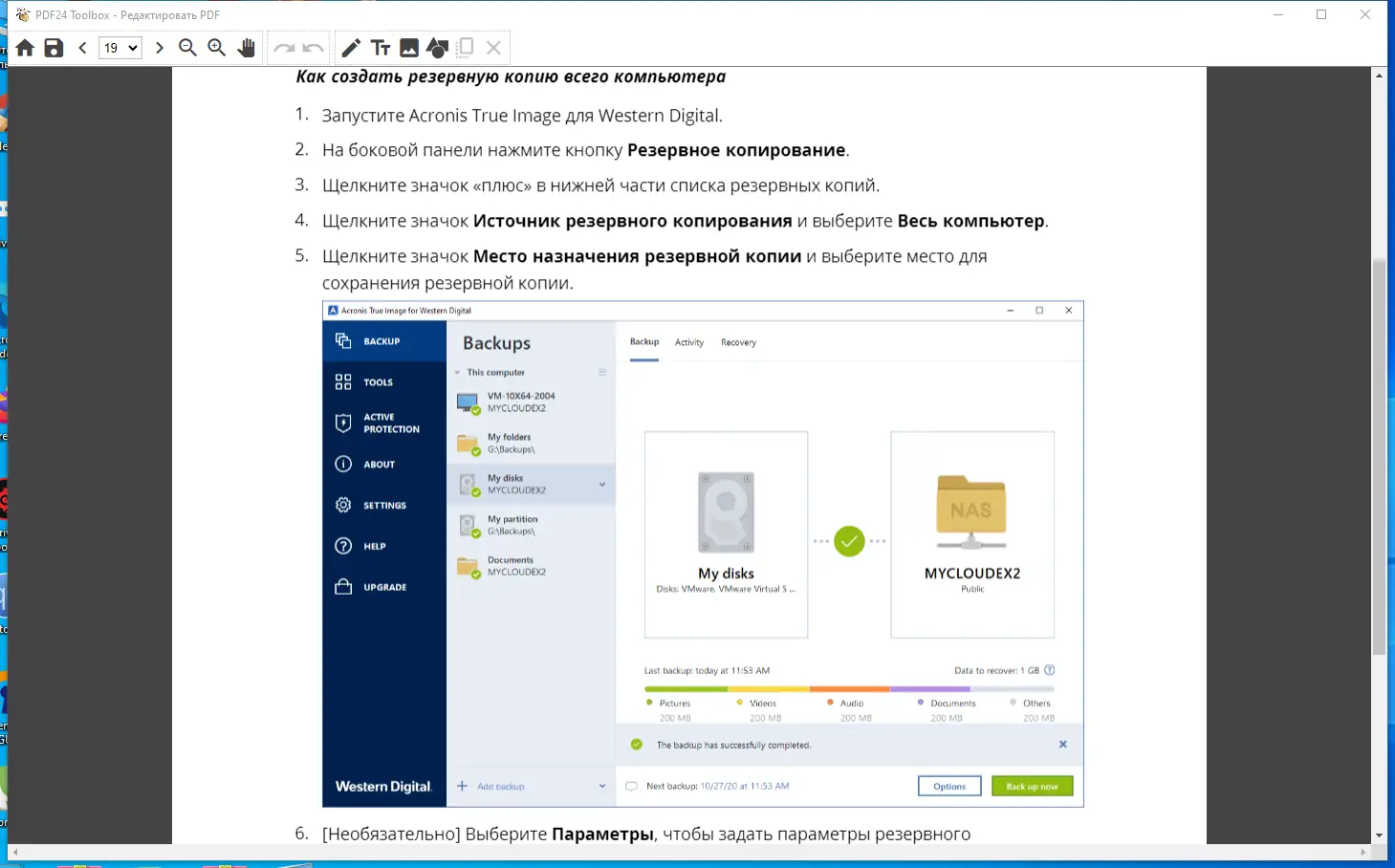Click the ABOUT info icon

[343, 465]
